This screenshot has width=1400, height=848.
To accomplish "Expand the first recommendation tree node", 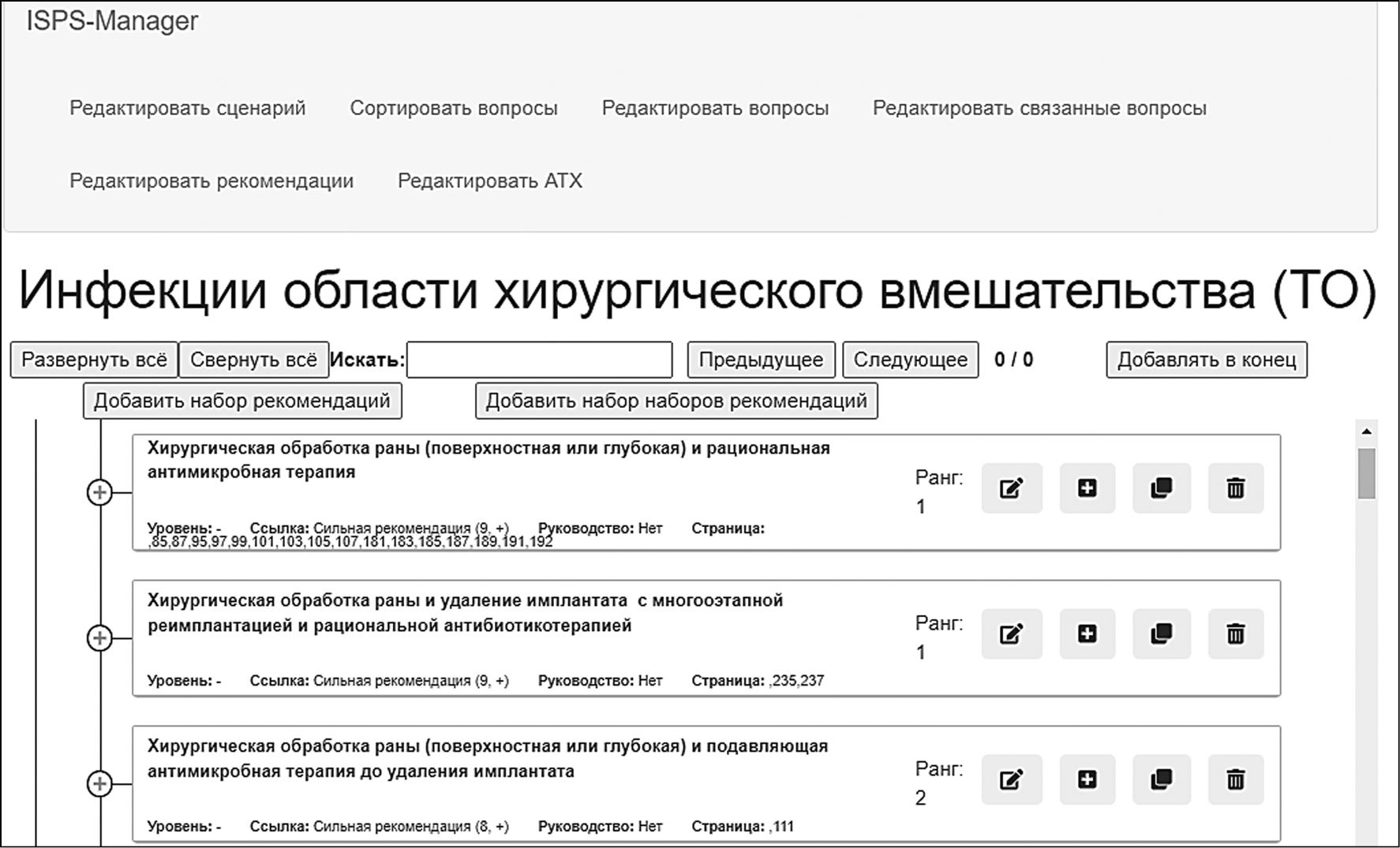I will tap(99, 492).
